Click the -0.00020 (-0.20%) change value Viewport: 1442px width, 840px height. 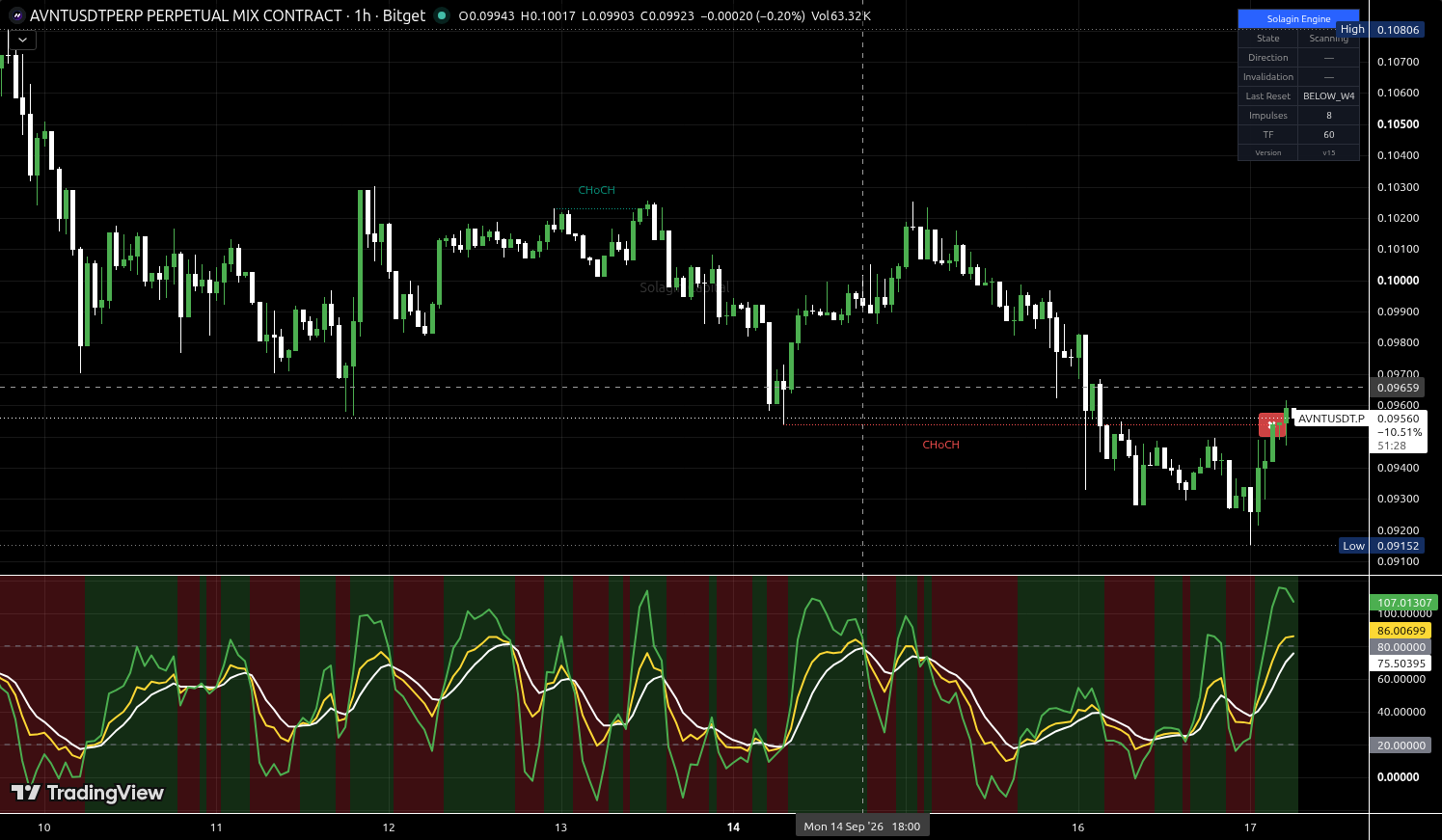[750, 15]
